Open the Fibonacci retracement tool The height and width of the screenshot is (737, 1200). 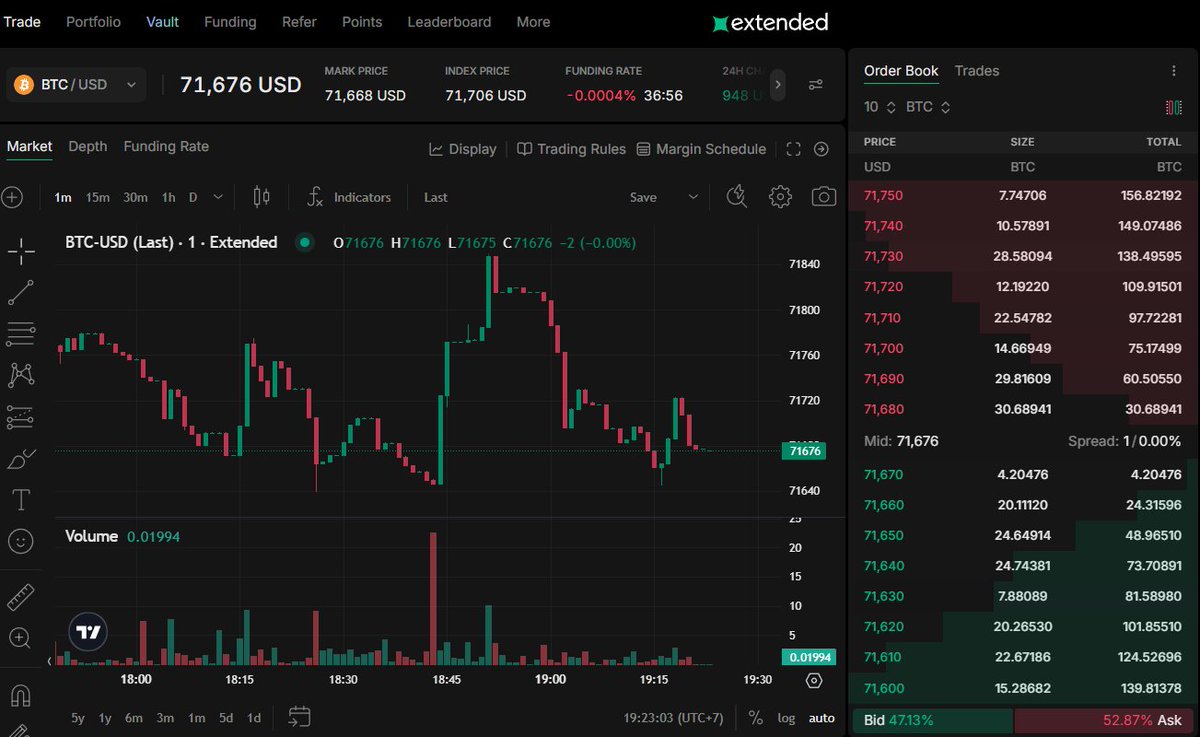click(21, 333)
